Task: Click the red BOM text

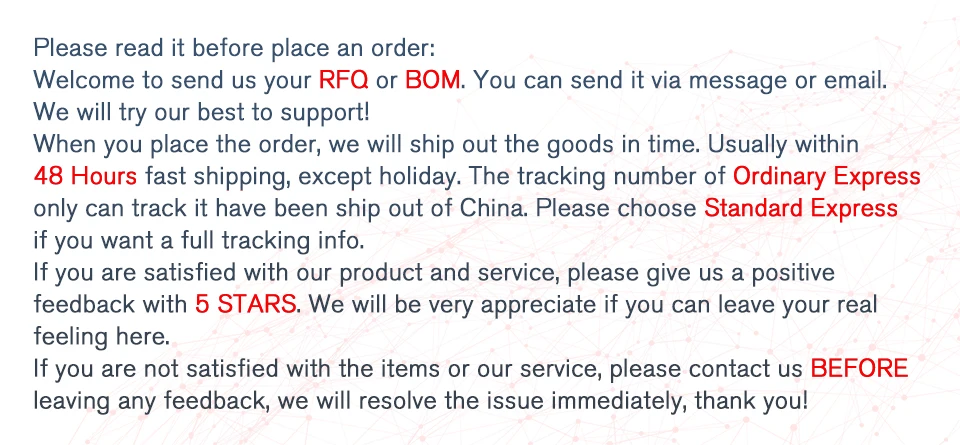Action: (x=433, y=79)
